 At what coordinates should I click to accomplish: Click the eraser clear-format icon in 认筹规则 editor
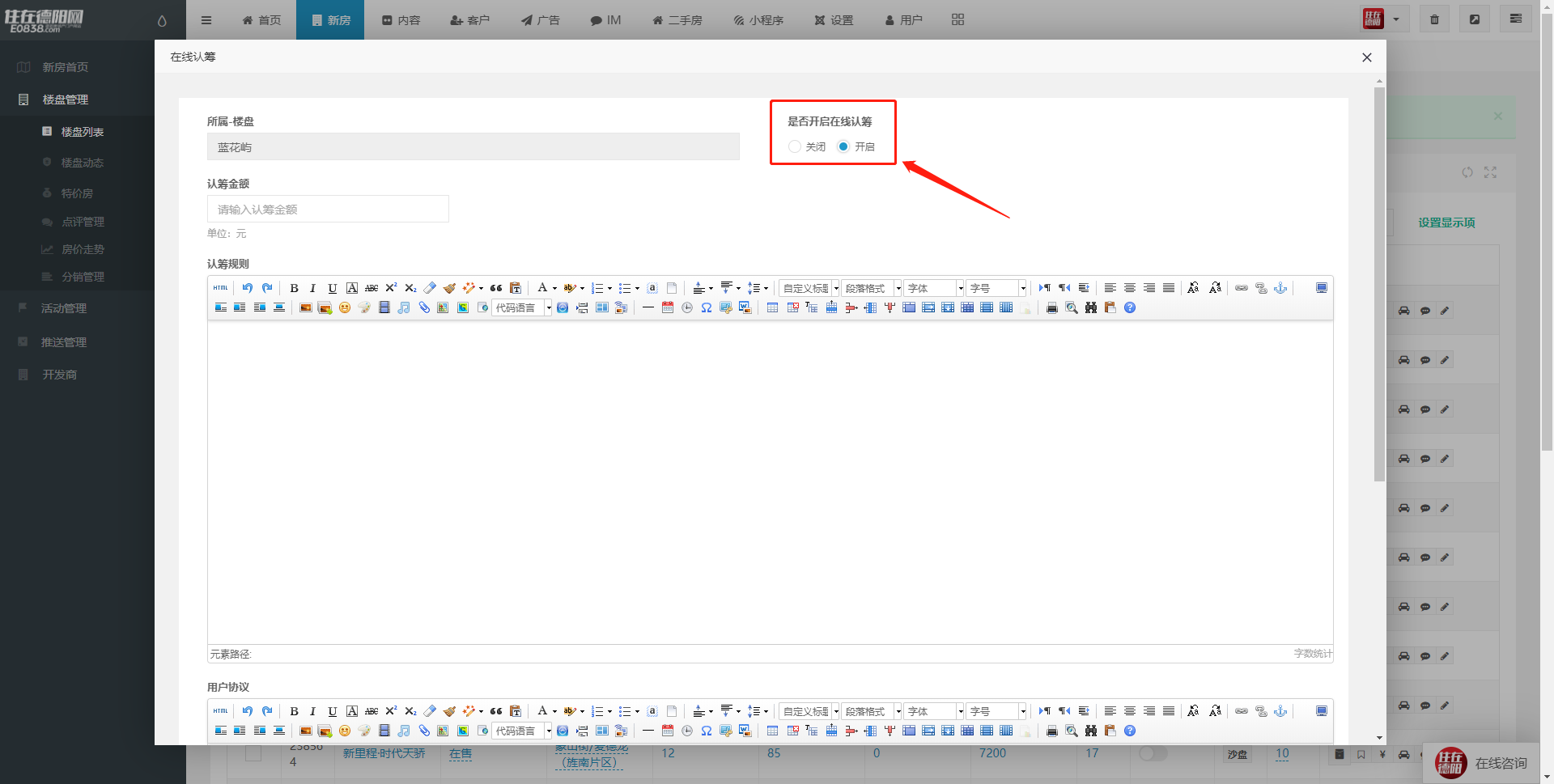pos(430,288)
